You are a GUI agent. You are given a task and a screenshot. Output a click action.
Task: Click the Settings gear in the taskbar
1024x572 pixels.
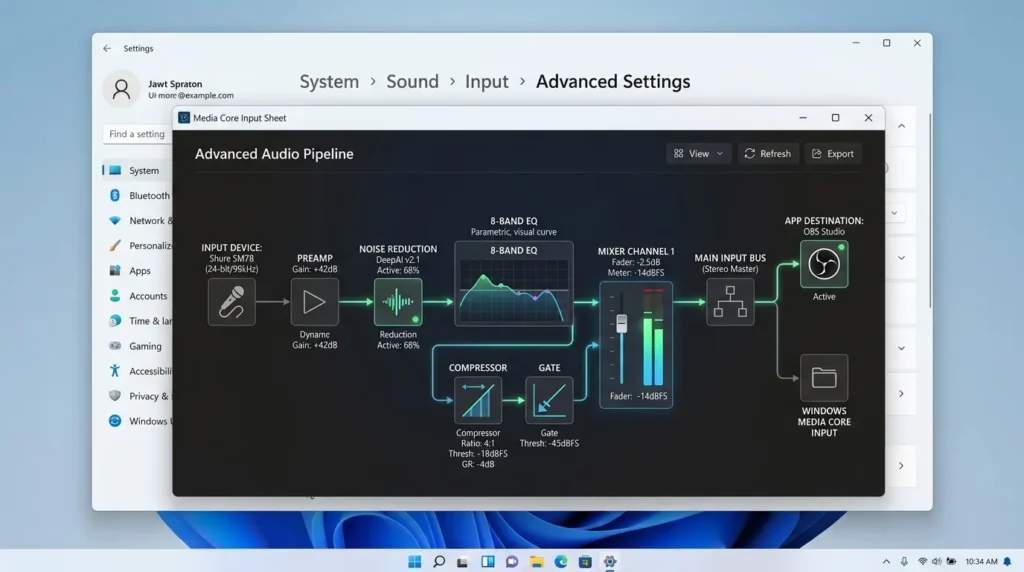609,562
